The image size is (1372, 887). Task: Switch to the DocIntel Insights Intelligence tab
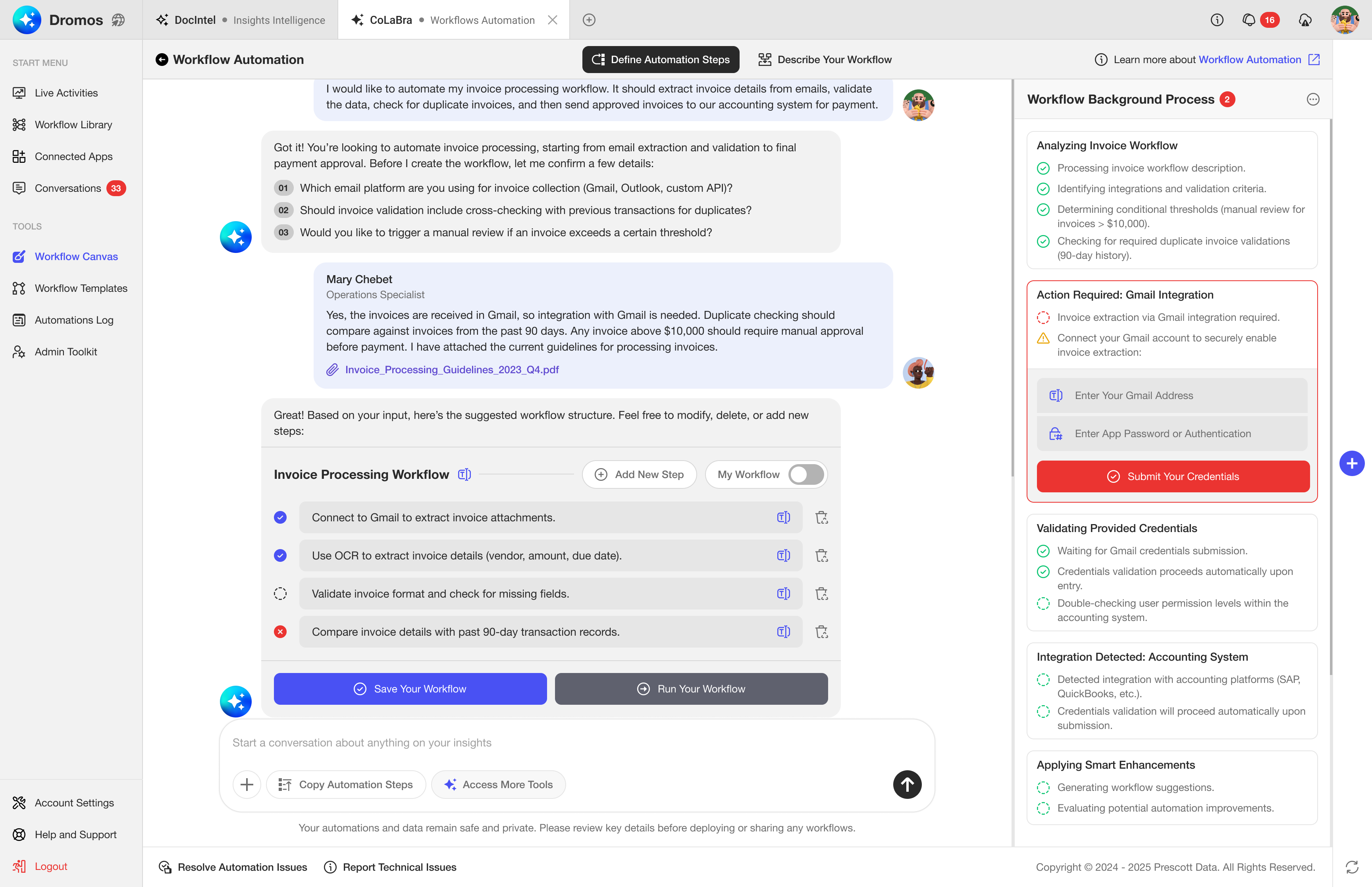[241, 20]
